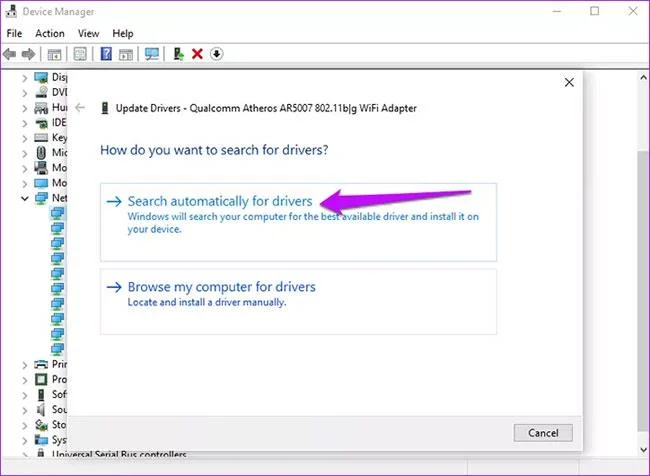Expand the IDE tree node
Screen dimensions: 650x476
24,123
